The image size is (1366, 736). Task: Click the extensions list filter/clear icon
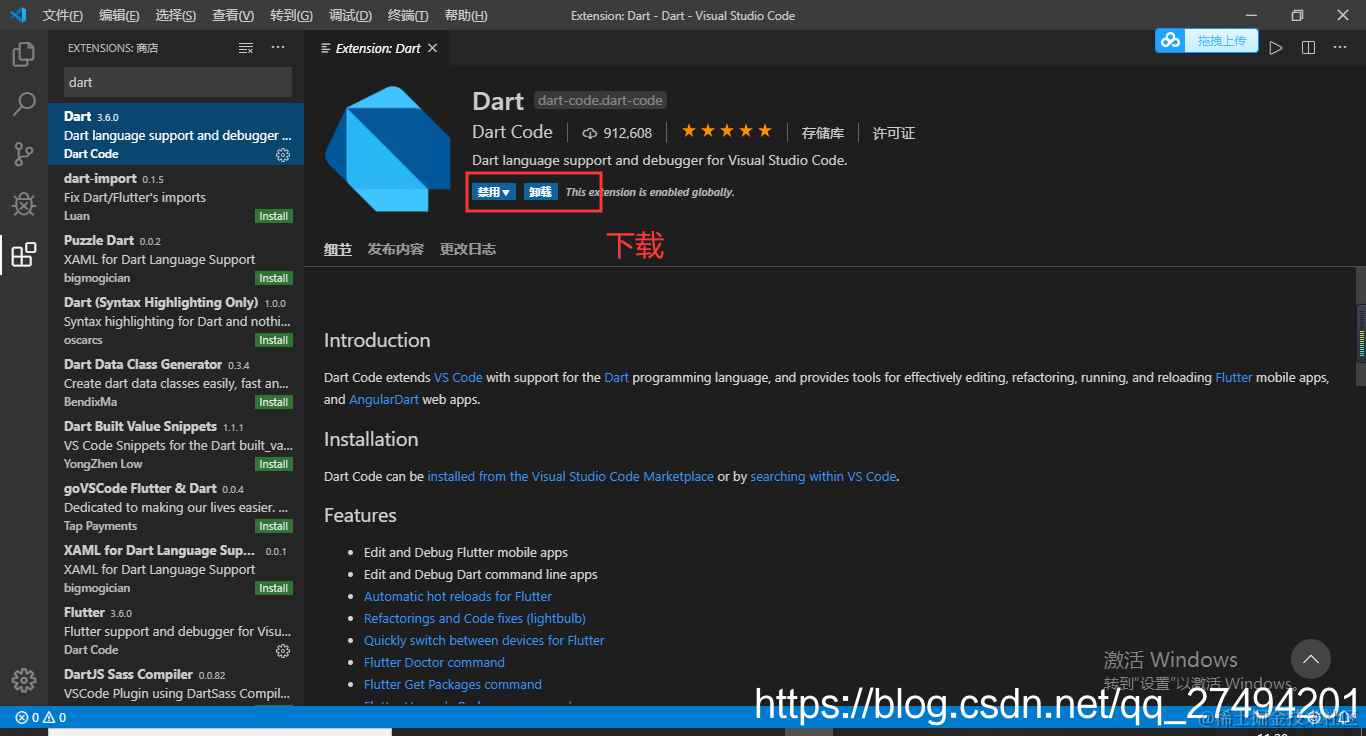[246, 48]
